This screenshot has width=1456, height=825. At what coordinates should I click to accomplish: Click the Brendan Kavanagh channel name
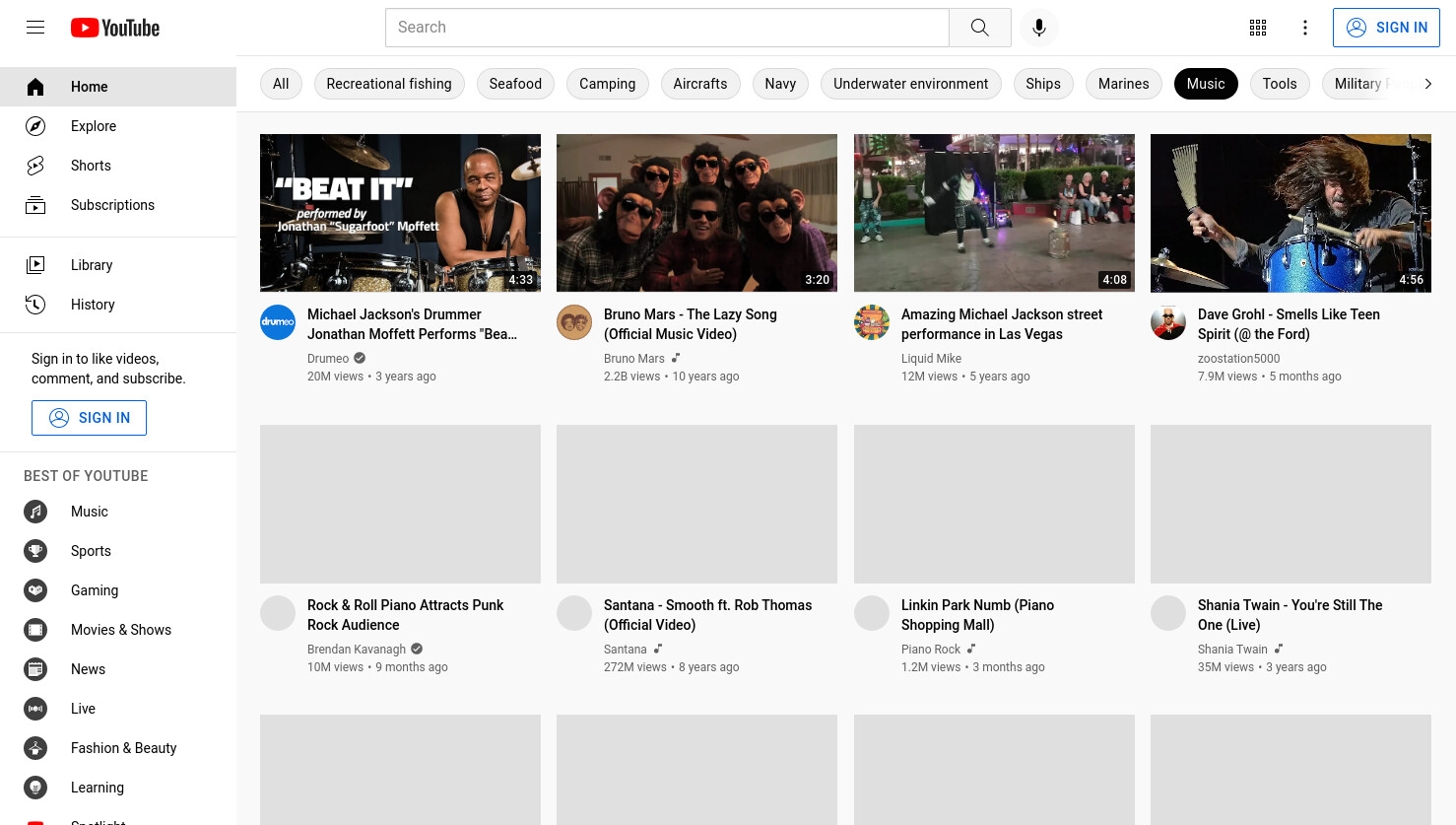coord(357,650)
